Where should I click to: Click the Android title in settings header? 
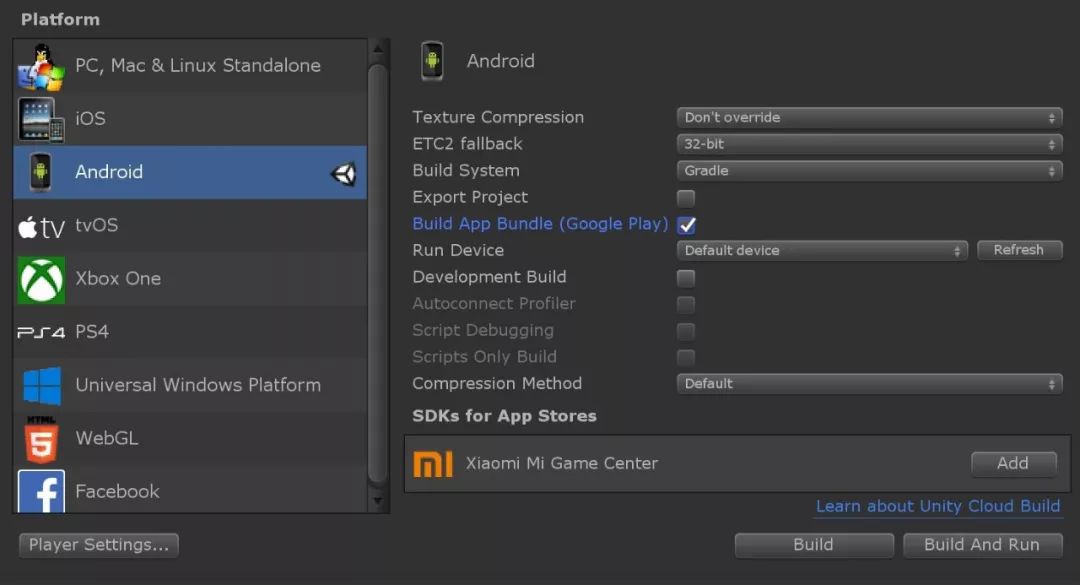(x=501, y=61)
